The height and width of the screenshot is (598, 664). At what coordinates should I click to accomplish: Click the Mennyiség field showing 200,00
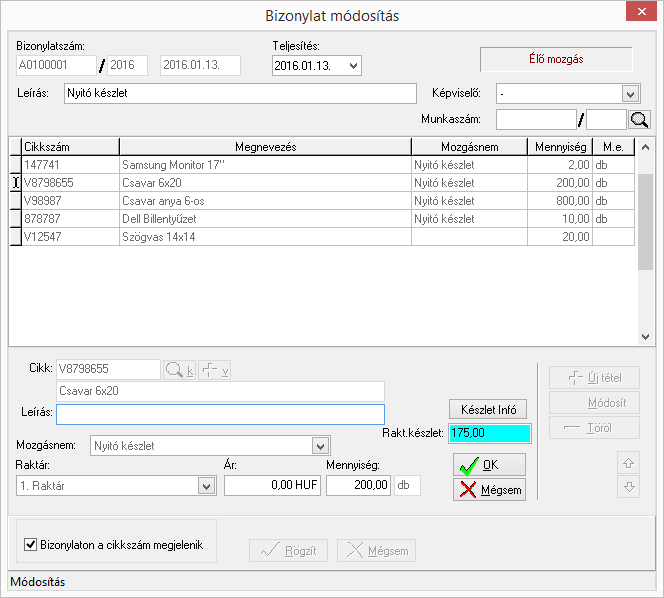358,485
